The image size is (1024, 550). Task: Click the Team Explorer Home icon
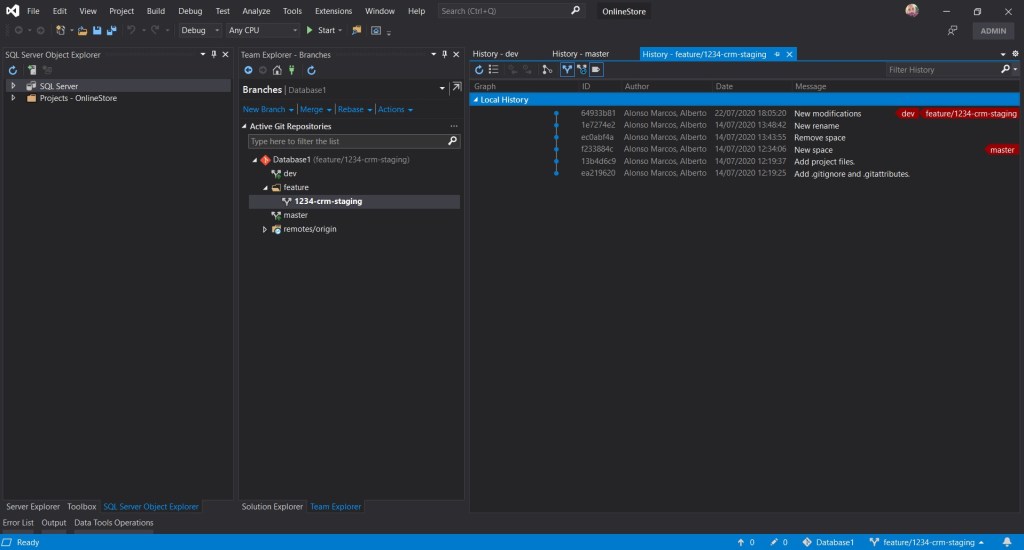(x=276, y=70)
